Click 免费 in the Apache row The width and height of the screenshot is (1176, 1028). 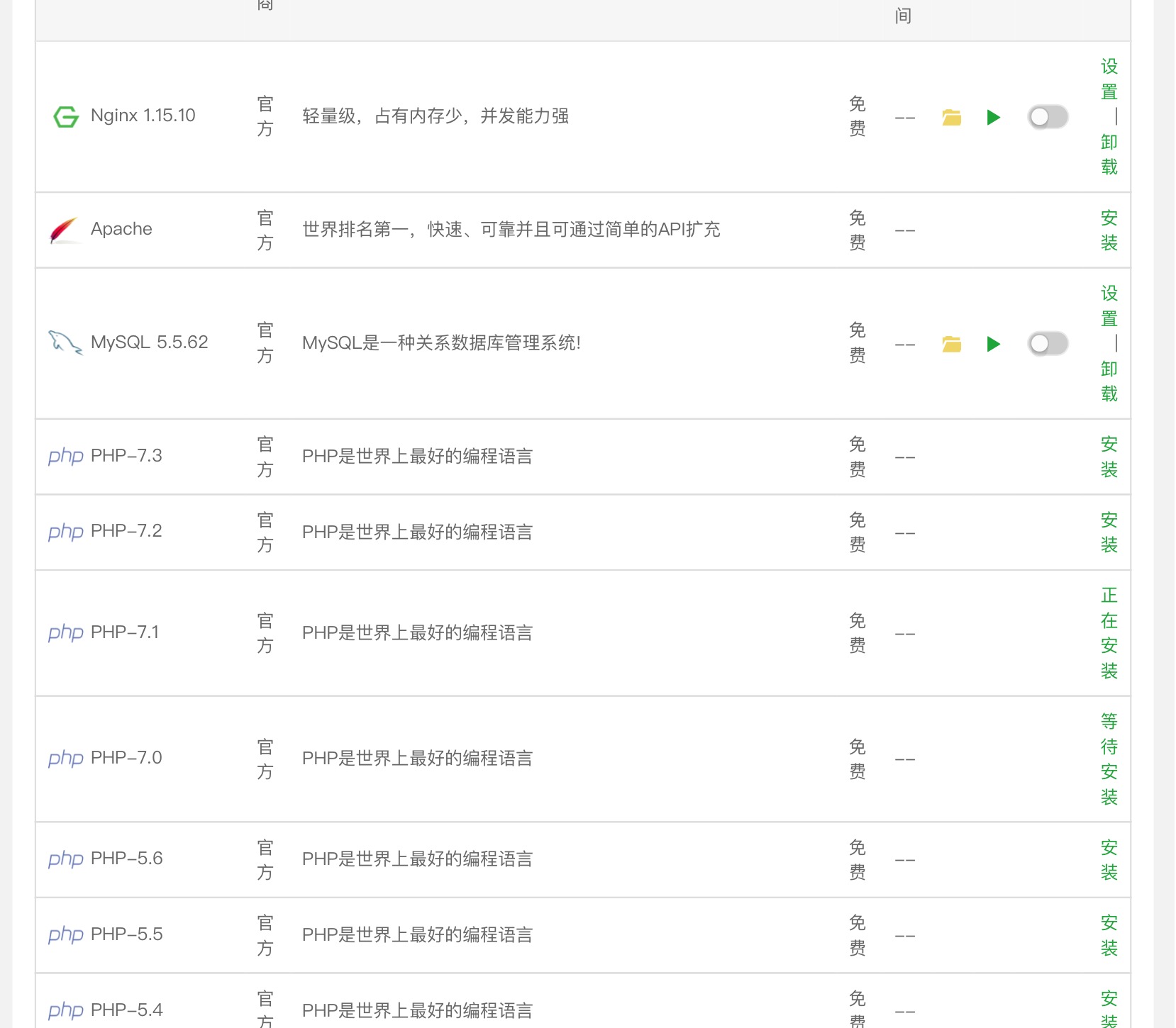(858, 230)
